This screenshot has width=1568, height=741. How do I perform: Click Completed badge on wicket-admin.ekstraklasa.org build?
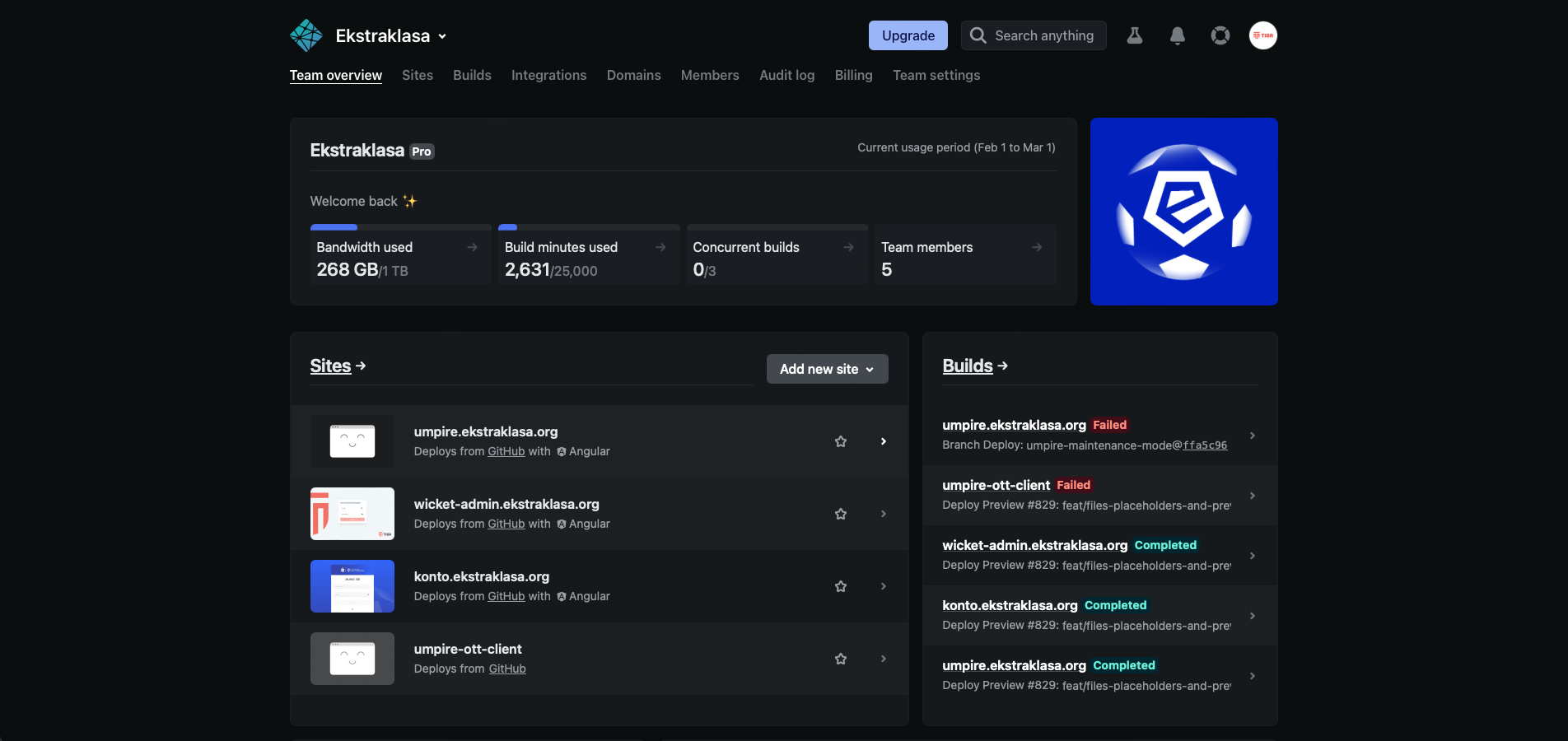point(1165,545)
